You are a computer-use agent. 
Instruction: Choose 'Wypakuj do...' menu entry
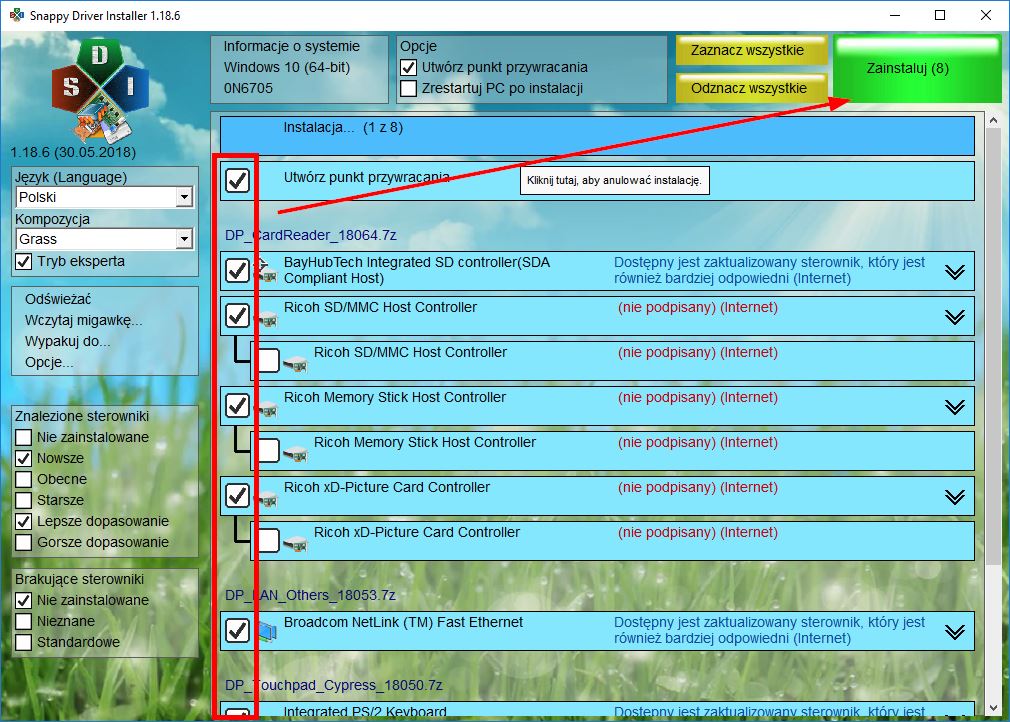68,341
